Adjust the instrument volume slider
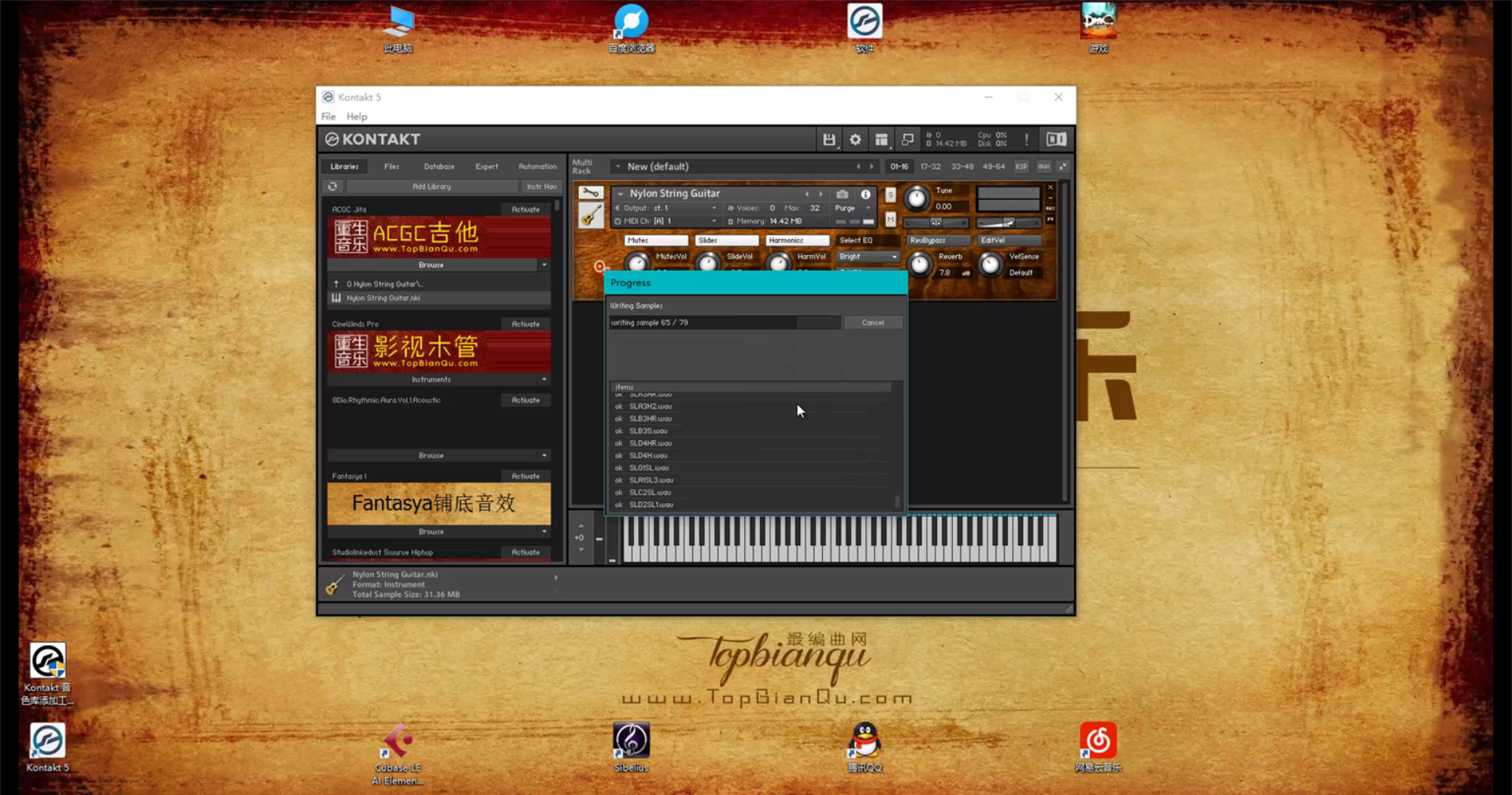This screenshot has height=795, width=1512. point(1008,224)
